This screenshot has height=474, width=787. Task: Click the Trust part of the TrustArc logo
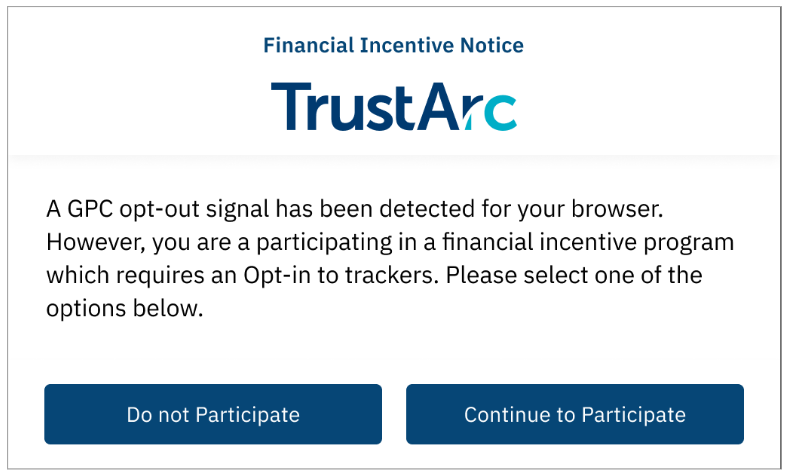[x=342, y=106]
